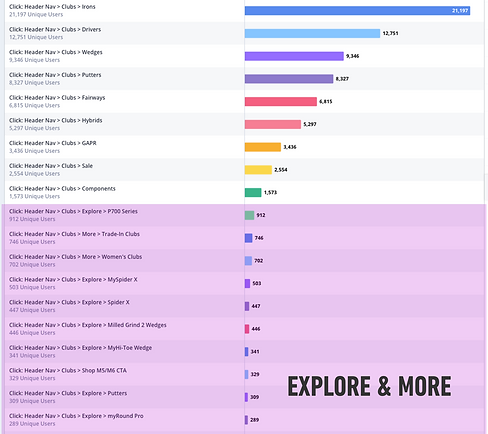Click the 2,554 value next to Sale bar

(281, 170)
